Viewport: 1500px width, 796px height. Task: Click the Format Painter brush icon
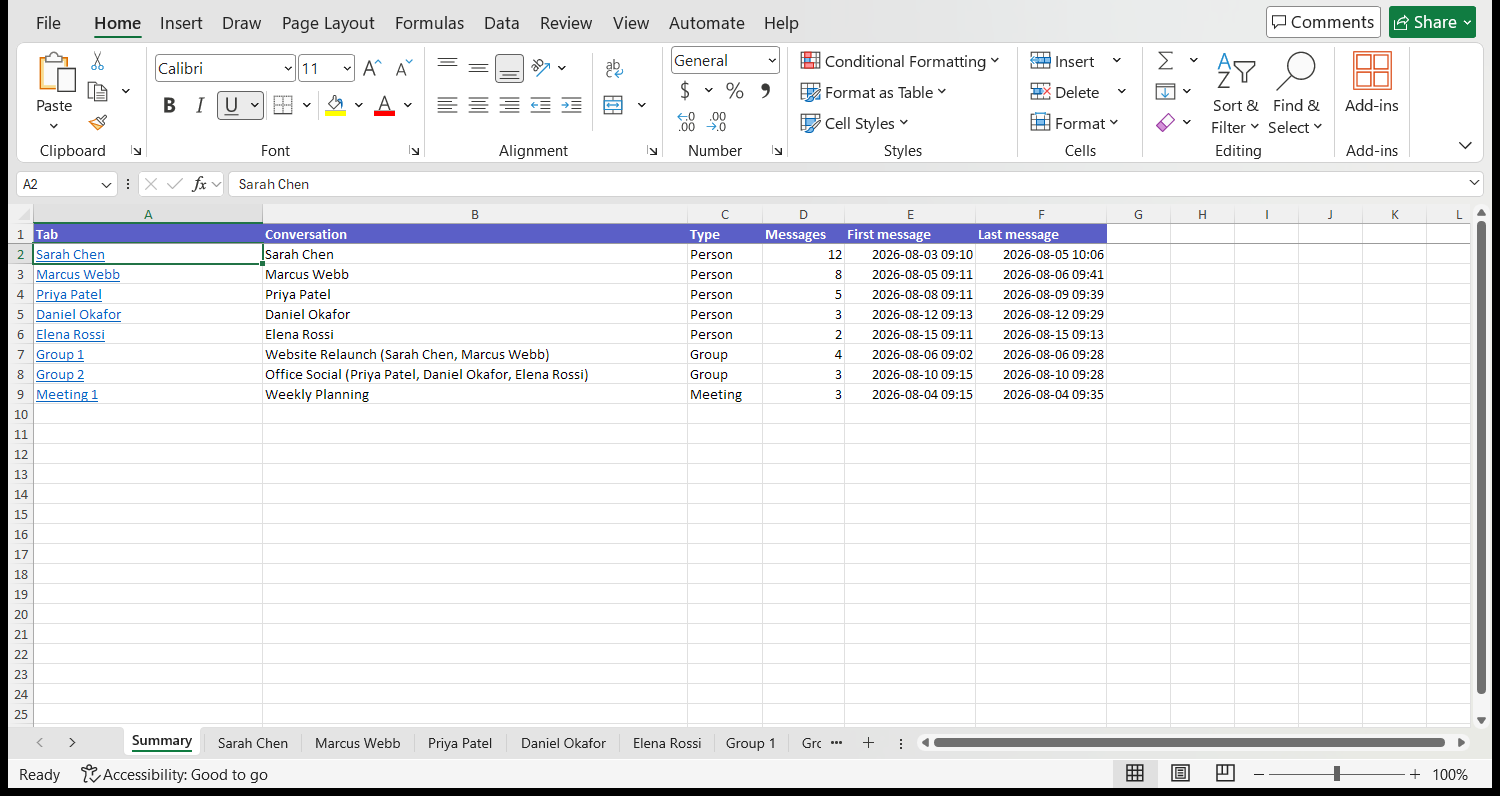pyautogui.click(x=98, y=123)
